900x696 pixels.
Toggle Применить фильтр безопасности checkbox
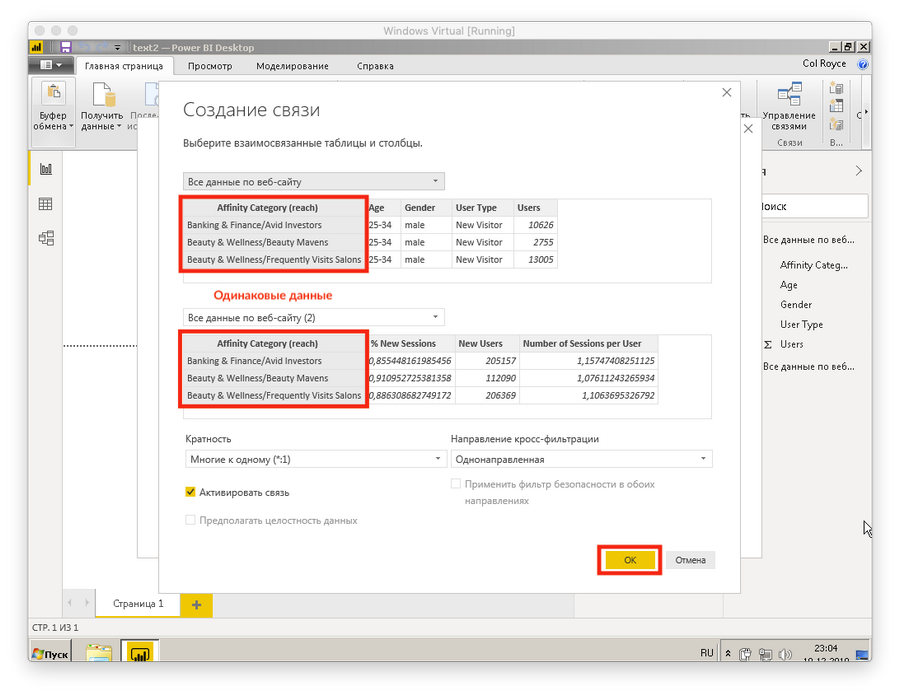(x=455, y=483)
